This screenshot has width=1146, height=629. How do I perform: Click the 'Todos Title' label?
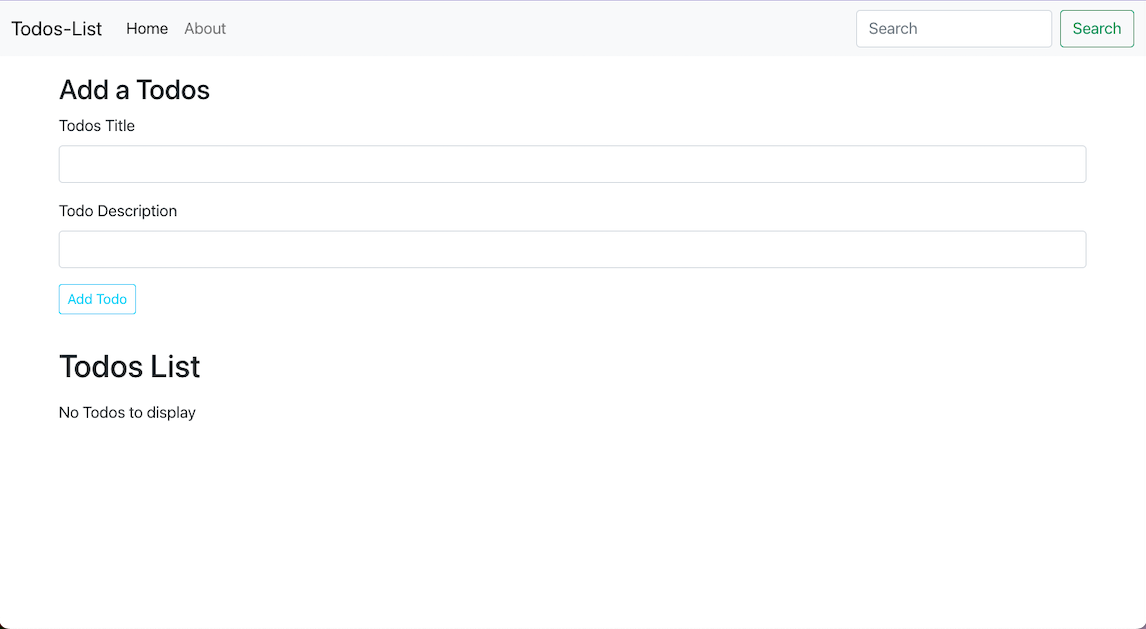tap(96, 126)
